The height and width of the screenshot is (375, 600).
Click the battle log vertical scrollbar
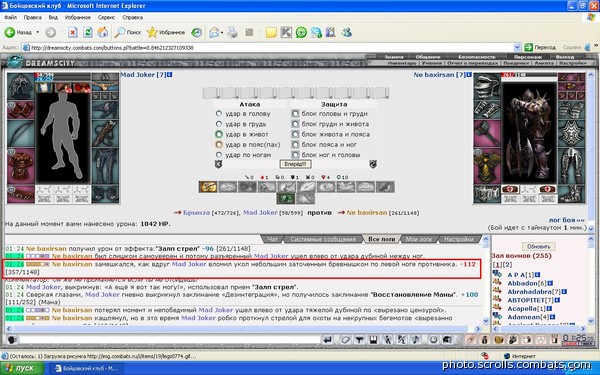486,280
